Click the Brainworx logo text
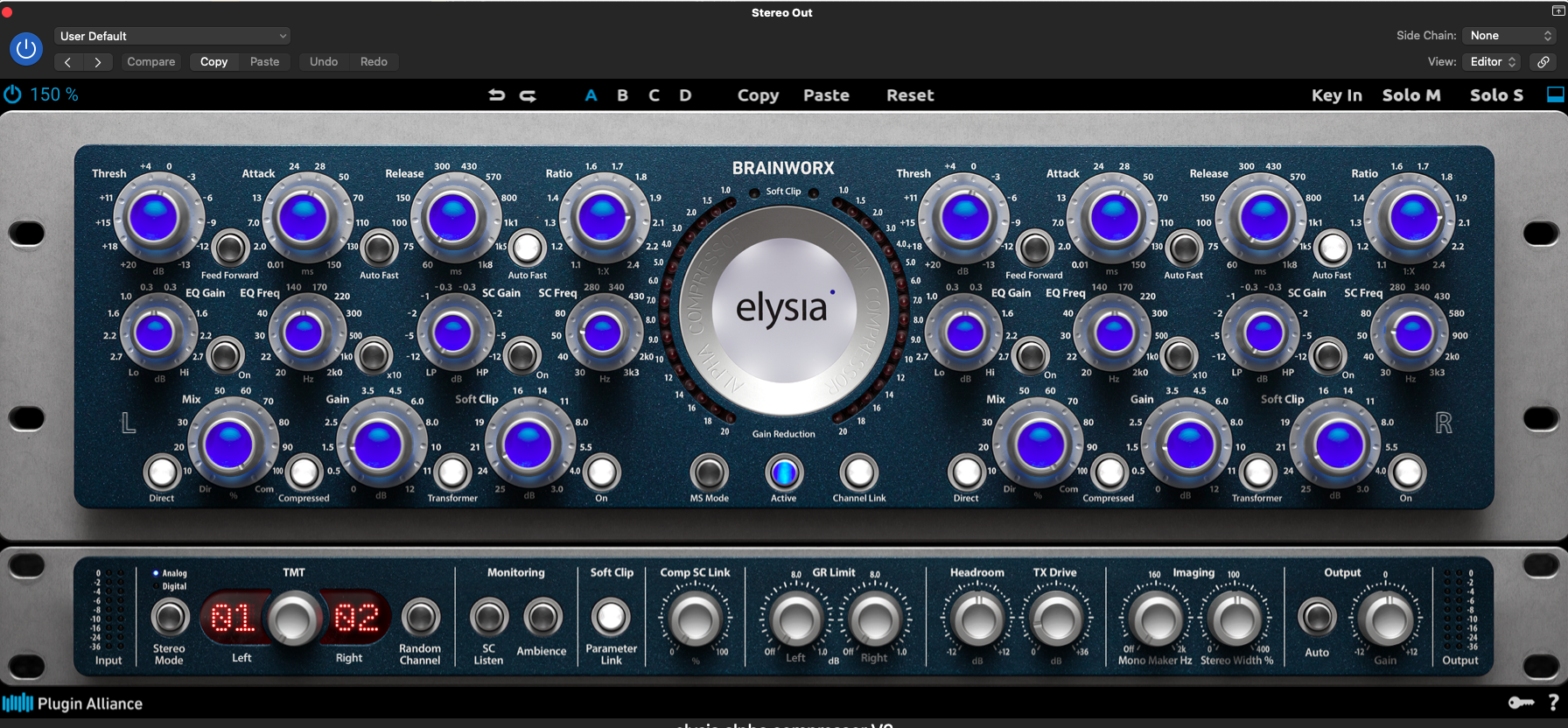The width and height of the screenshot is (1568, 728). pyautogui.click(x=783, y=168)
